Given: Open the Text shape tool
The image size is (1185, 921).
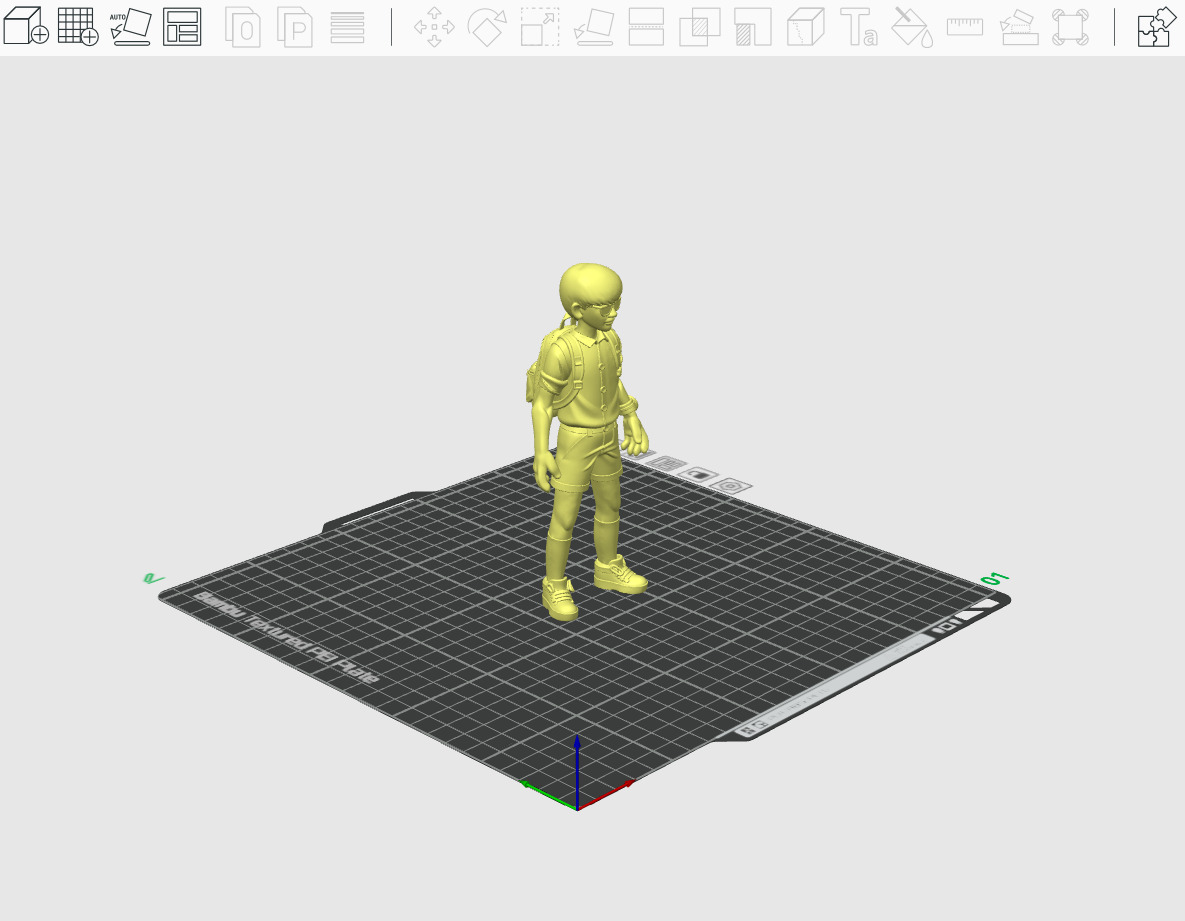Looking at the screenshot, I should click(859, 27).
